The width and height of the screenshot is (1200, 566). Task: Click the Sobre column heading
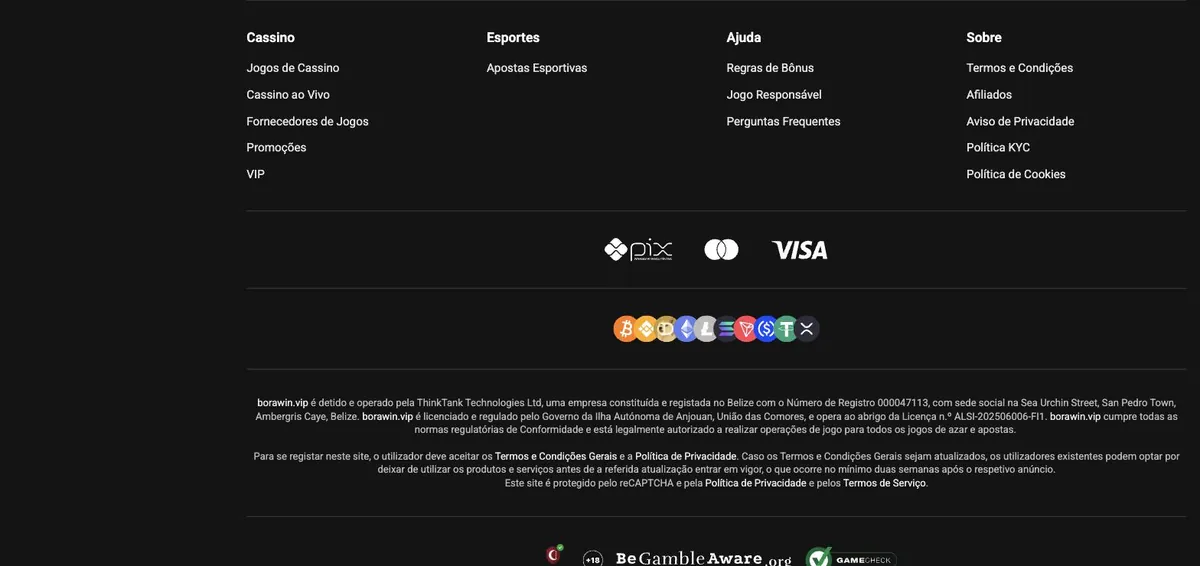984,38
